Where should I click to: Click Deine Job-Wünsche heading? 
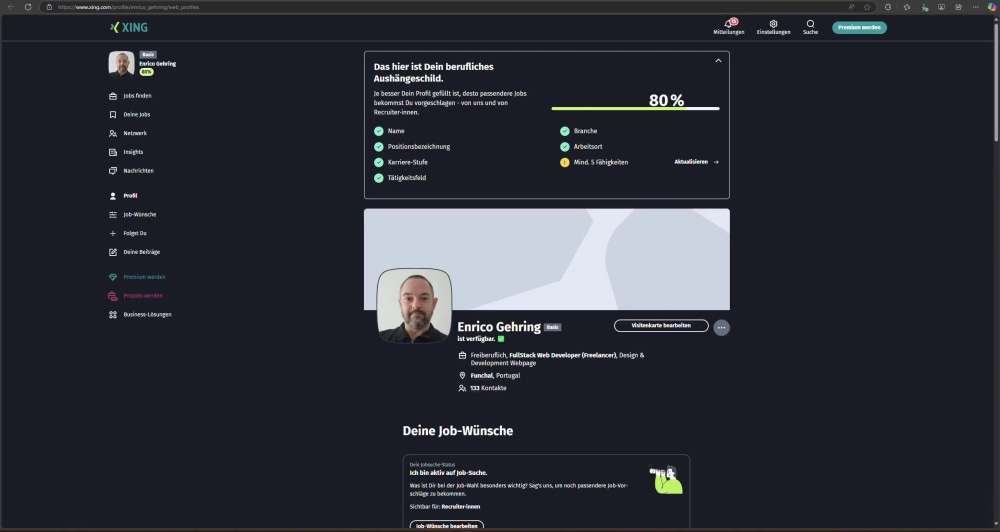[458, 431]
